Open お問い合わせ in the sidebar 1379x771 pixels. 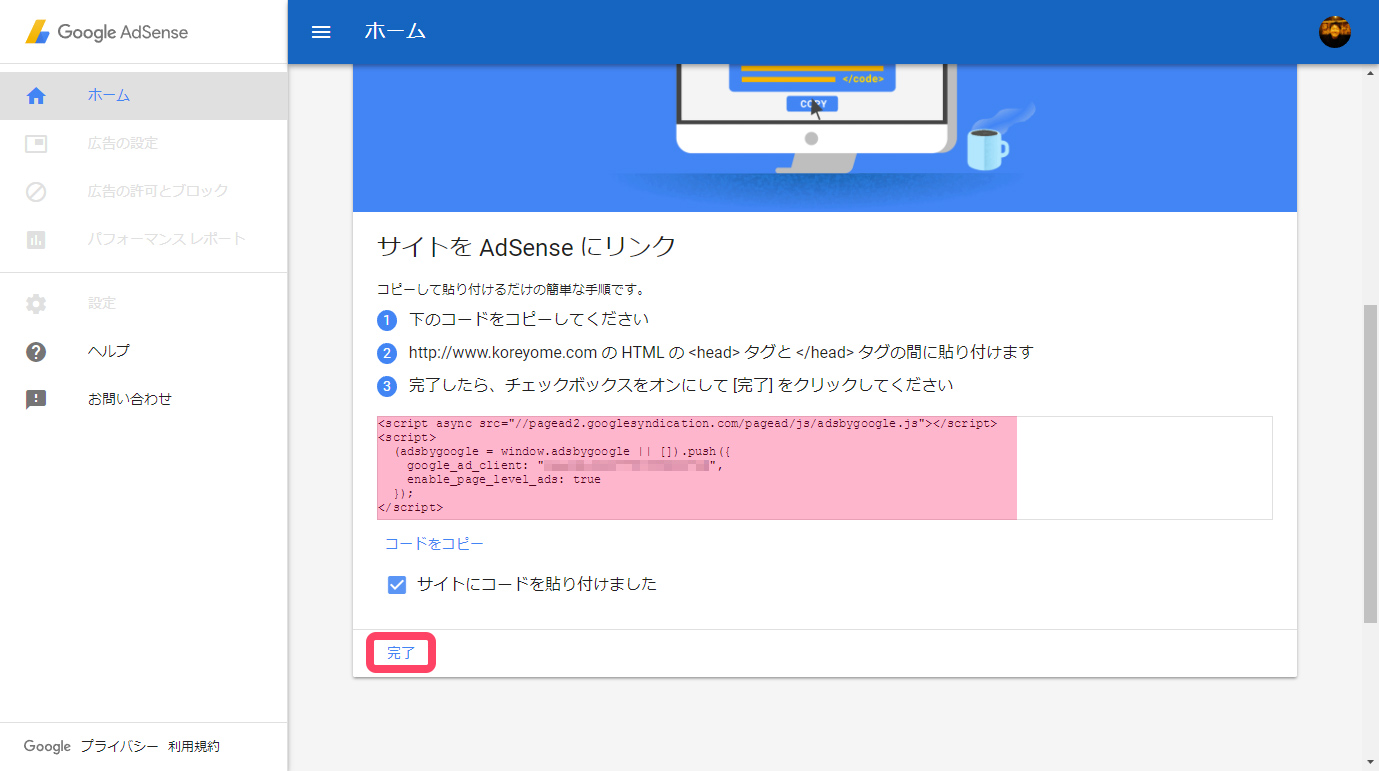[144, 399]
